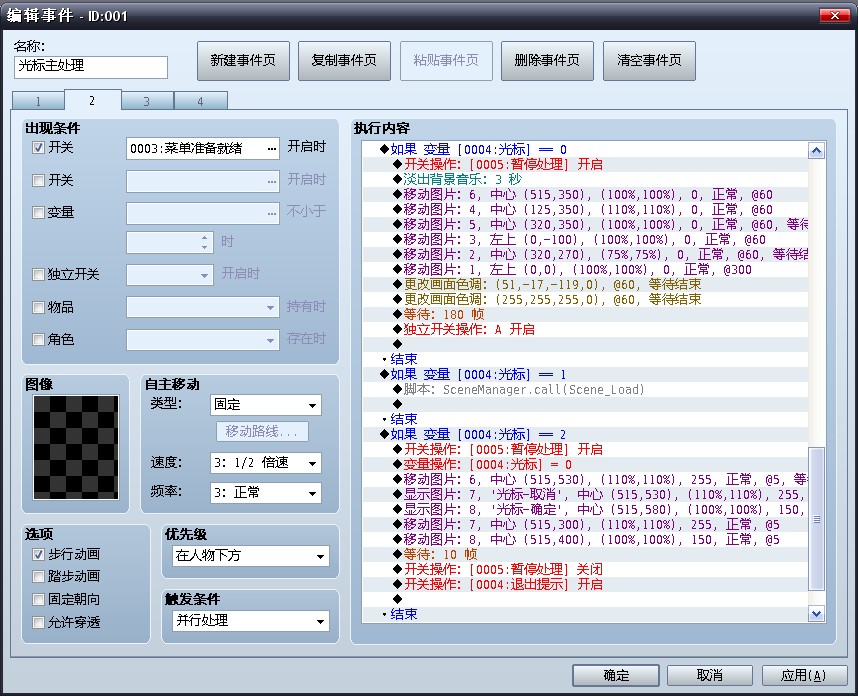Switch to event page tab 4
The image size is (858, 696).
tap(200, 101)
